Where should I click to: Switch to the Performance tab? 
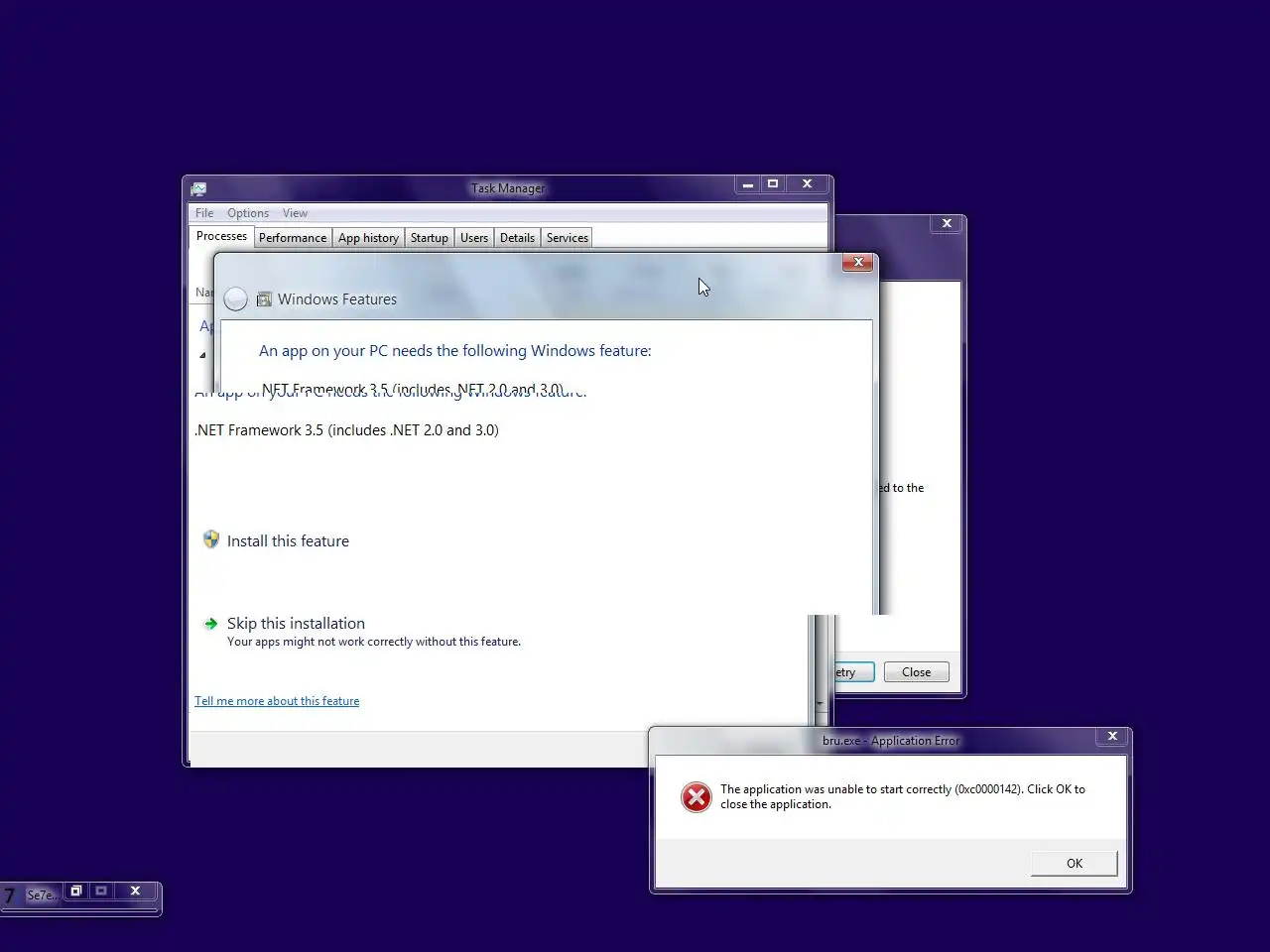click(x=293, y=238)
